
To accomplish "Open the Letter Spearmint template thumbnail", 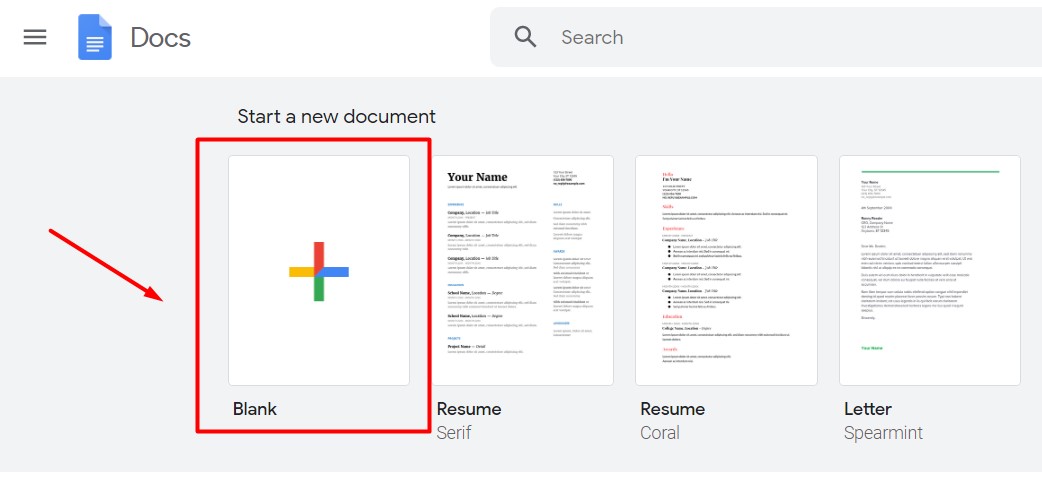I will click(x=930, y=271).
